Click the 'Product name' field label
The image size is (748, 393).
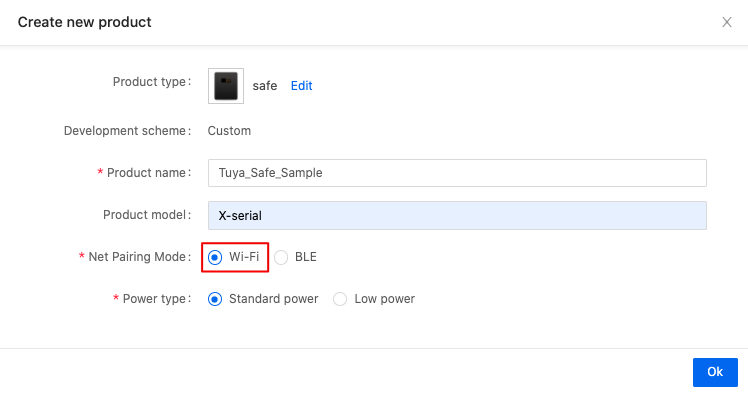pos(148,173)
